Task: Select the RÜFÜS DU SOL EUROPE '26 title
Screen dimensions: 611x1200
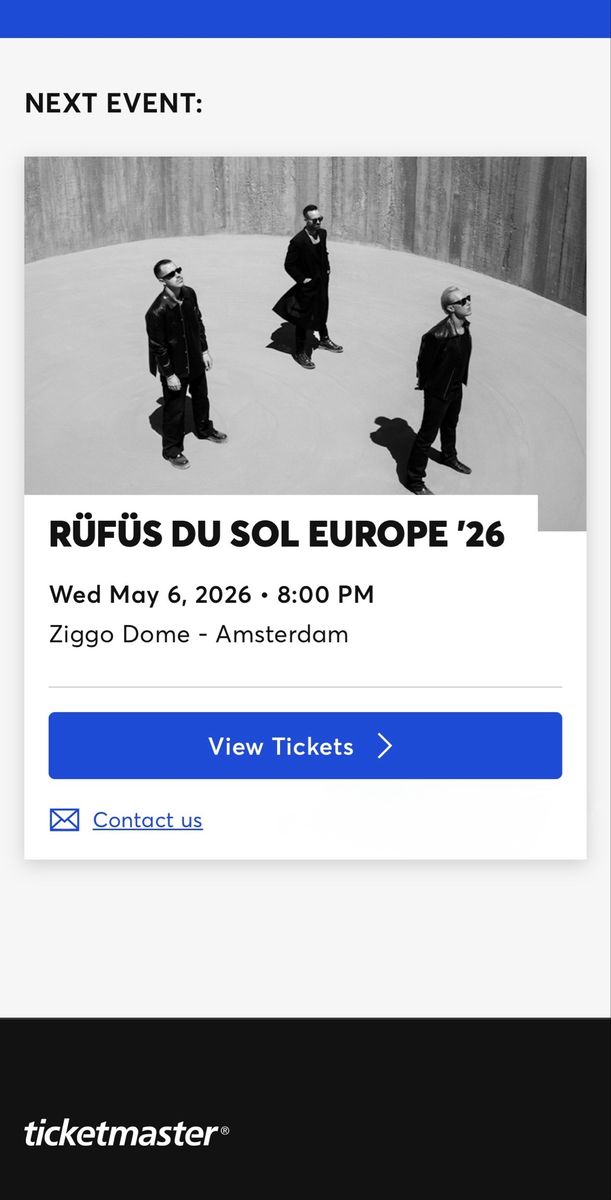Action: tap(277, 536)
